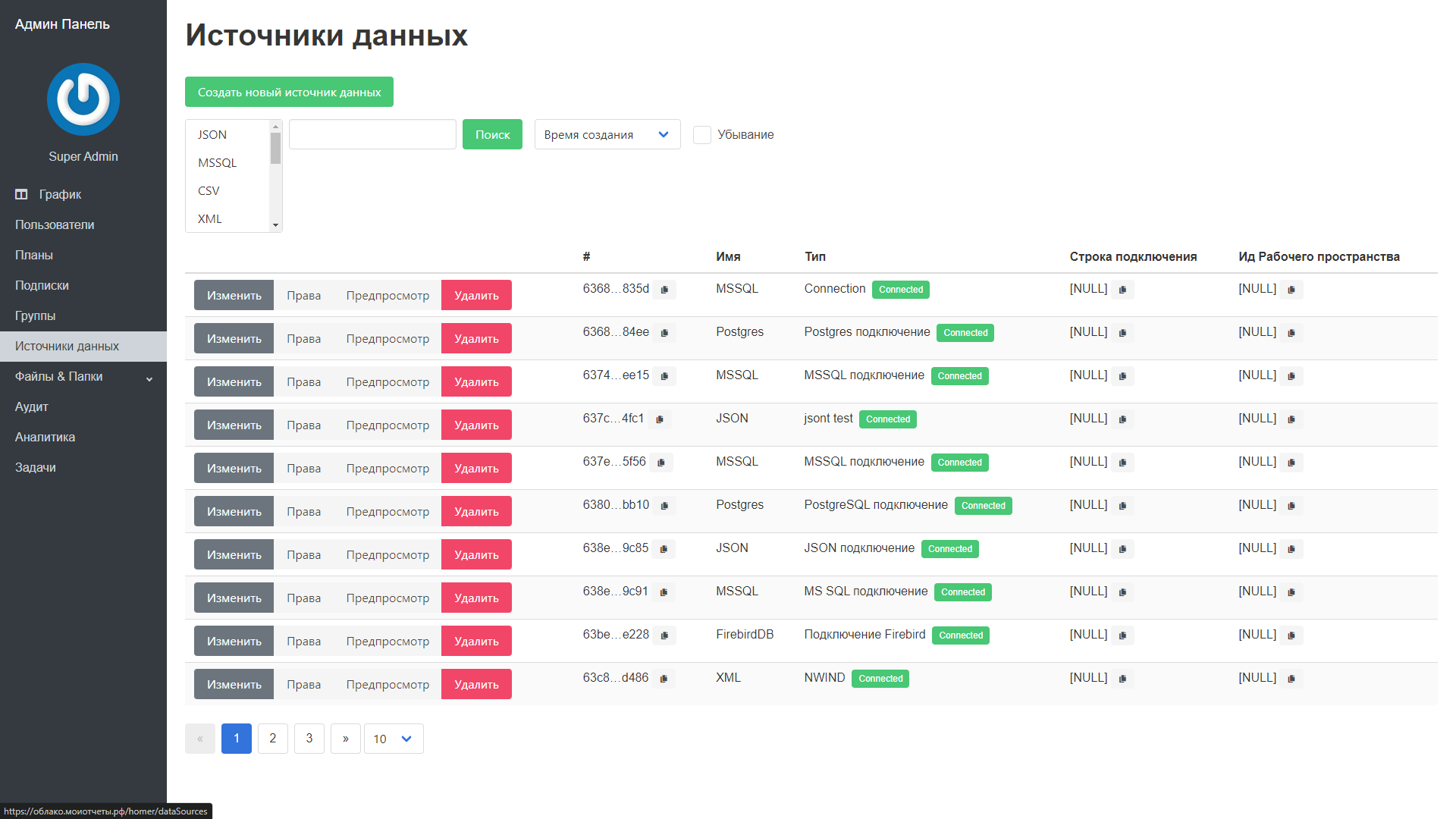Click the search text field
1456x819 pixels.
372,134
